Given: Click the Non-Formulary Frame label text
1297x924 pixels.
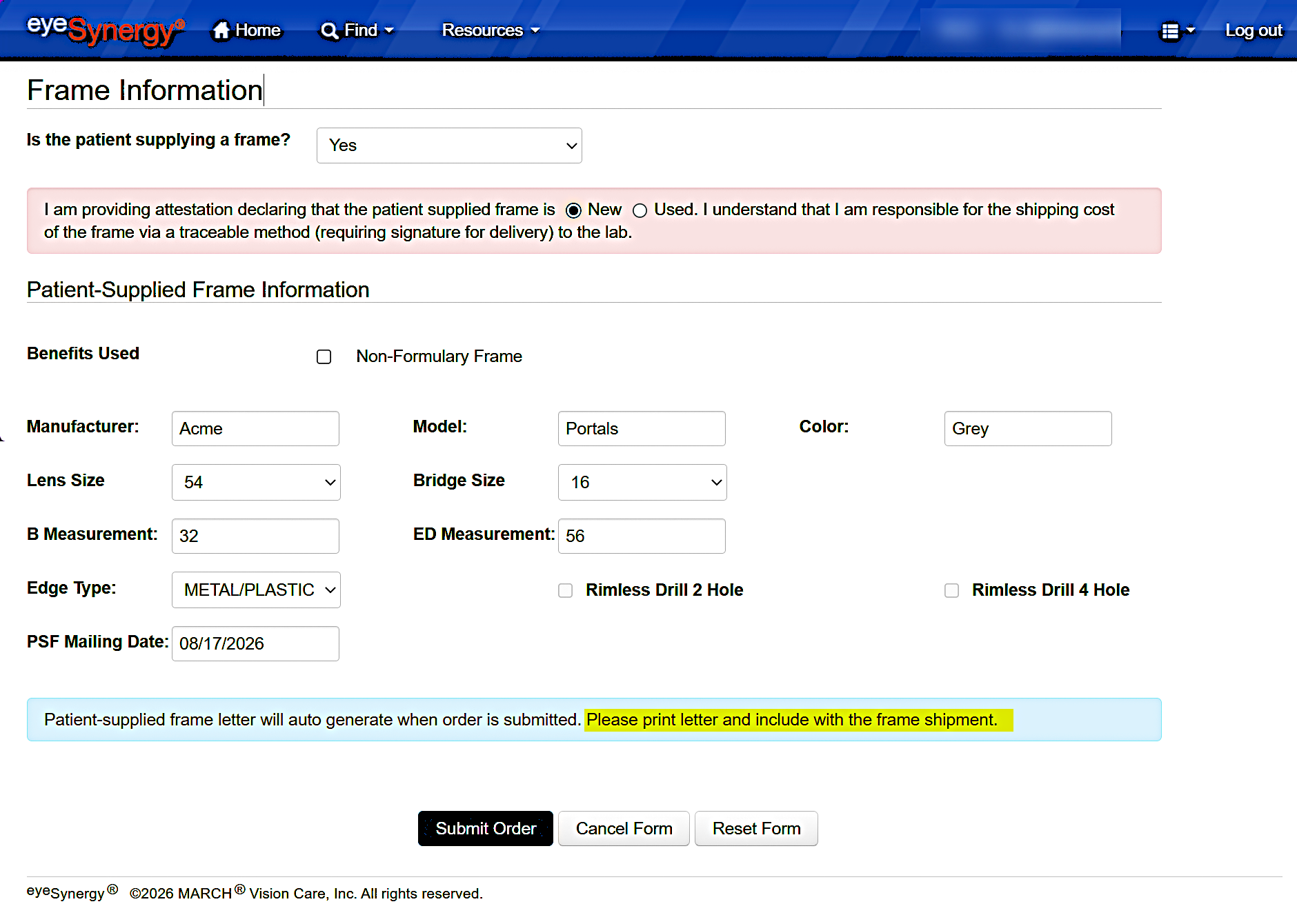Looking at the screenshot, I should 439,356.
